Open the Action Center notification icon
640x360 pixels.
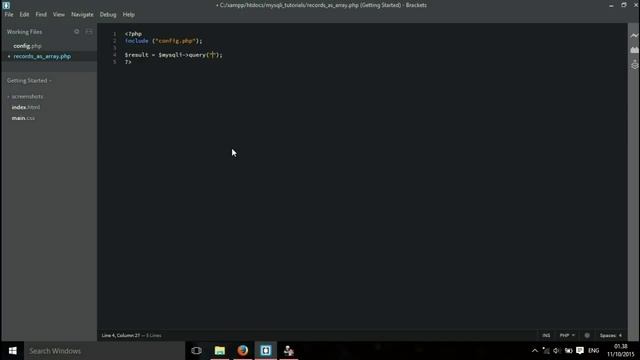580,351
